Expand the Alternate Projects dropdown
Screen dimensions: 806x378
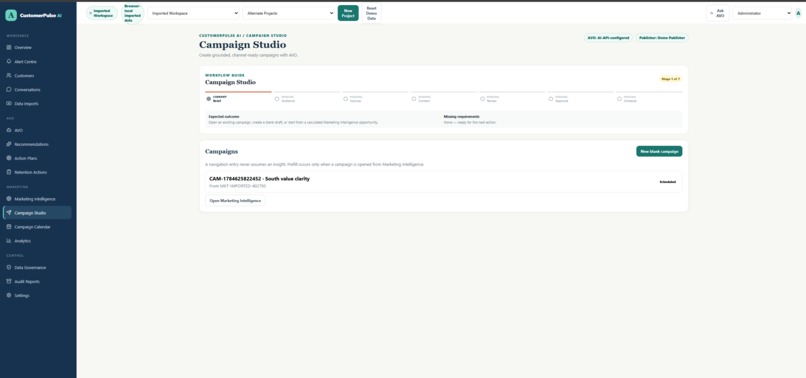point(289,13)
